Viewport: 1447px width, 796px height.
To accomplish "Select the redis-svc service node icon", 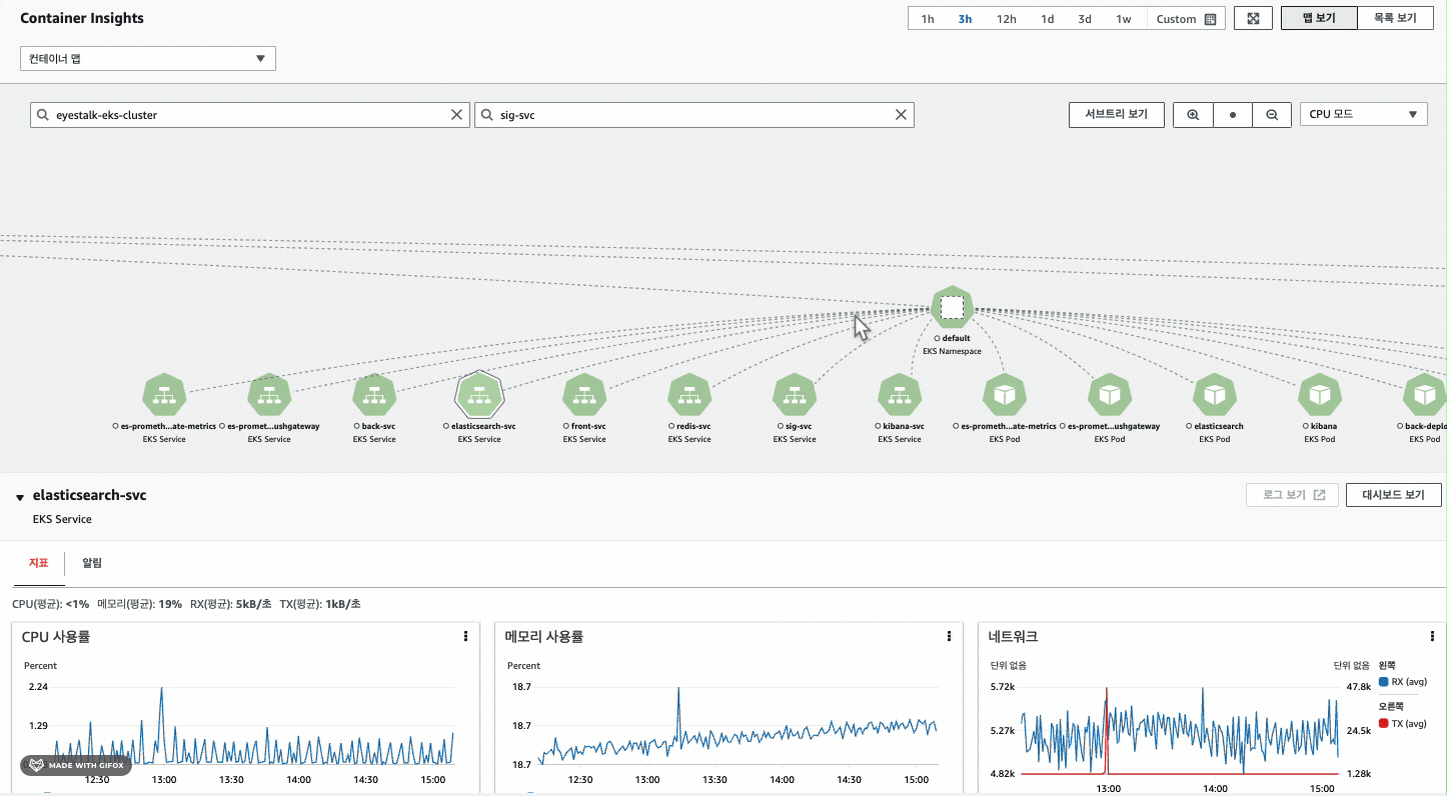I will [690, 395].
